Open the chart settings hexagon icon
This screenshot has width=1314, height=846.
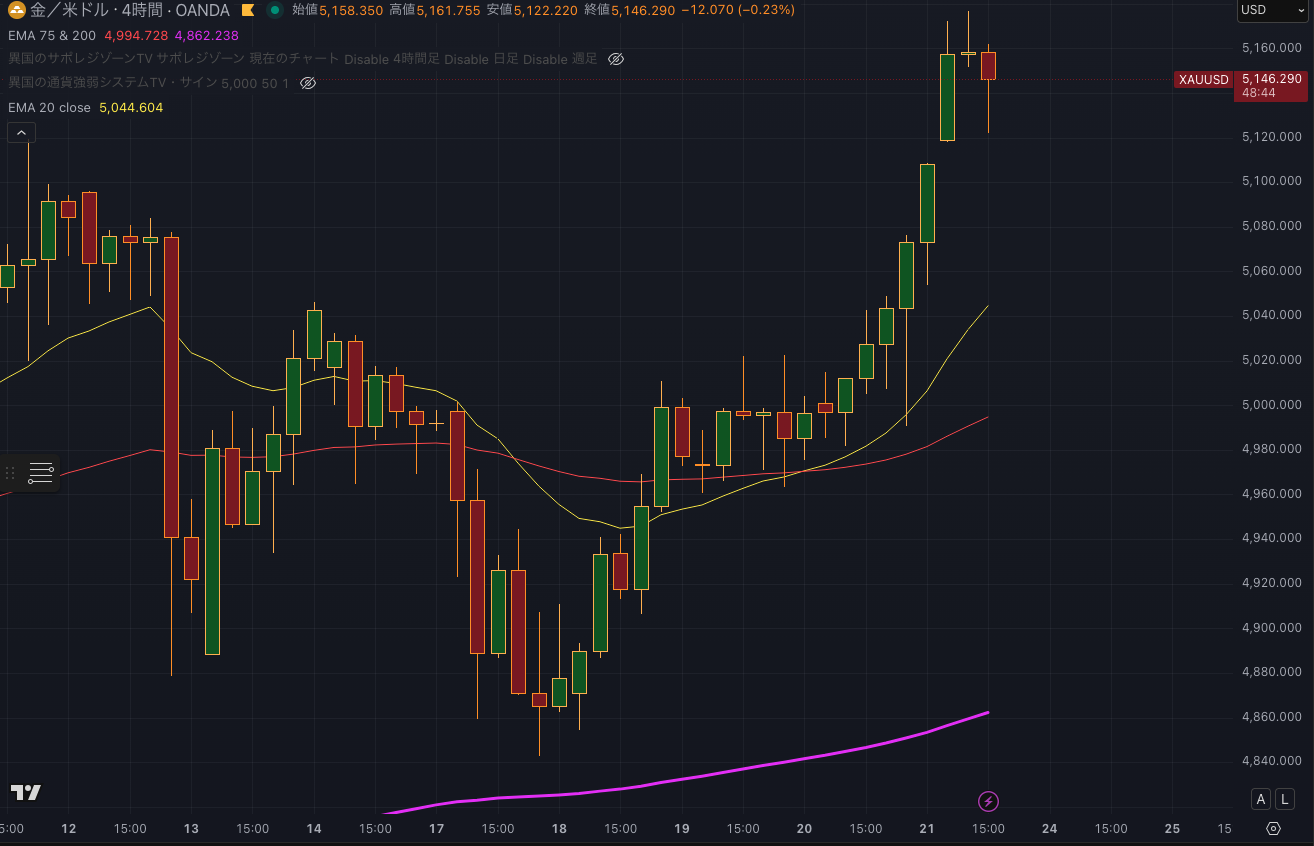1273,829
